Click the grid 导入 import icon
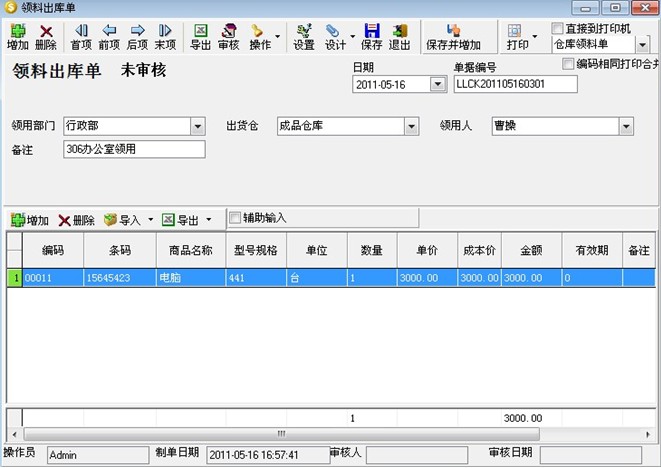This screenshot has height=468, width=661. point(122,220)
